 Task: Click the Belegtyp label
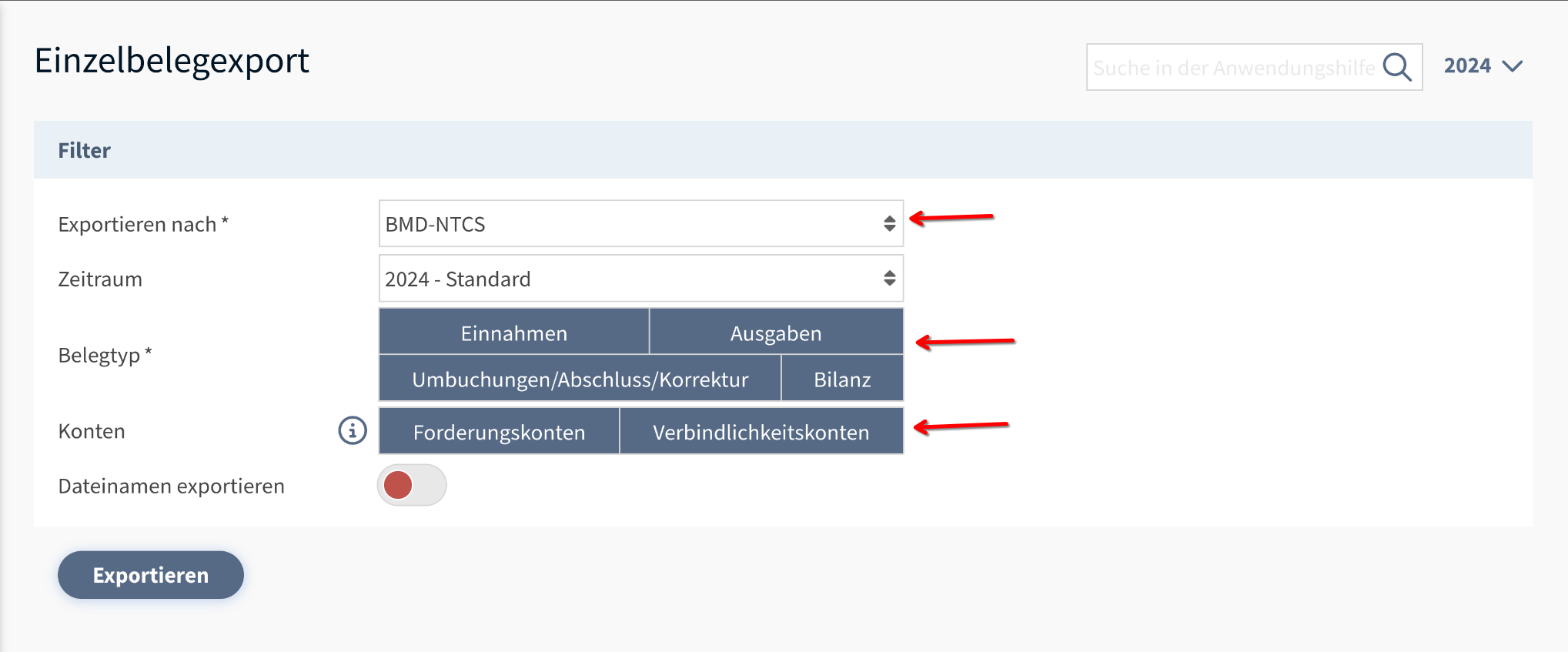point(105,355)
